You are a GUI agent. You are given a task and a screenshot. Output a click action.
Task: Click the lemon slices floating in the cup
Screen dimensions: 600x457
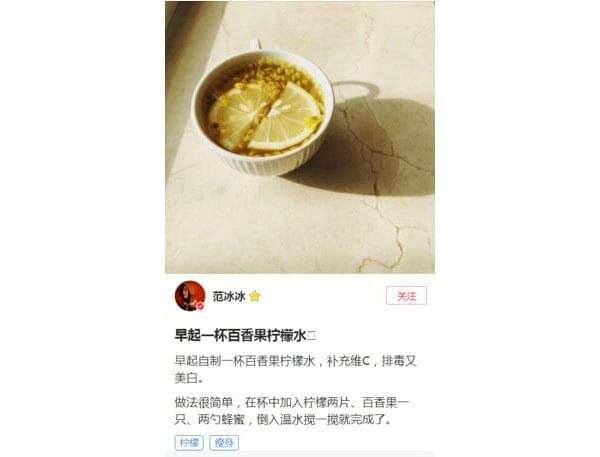tap(265, 117)
